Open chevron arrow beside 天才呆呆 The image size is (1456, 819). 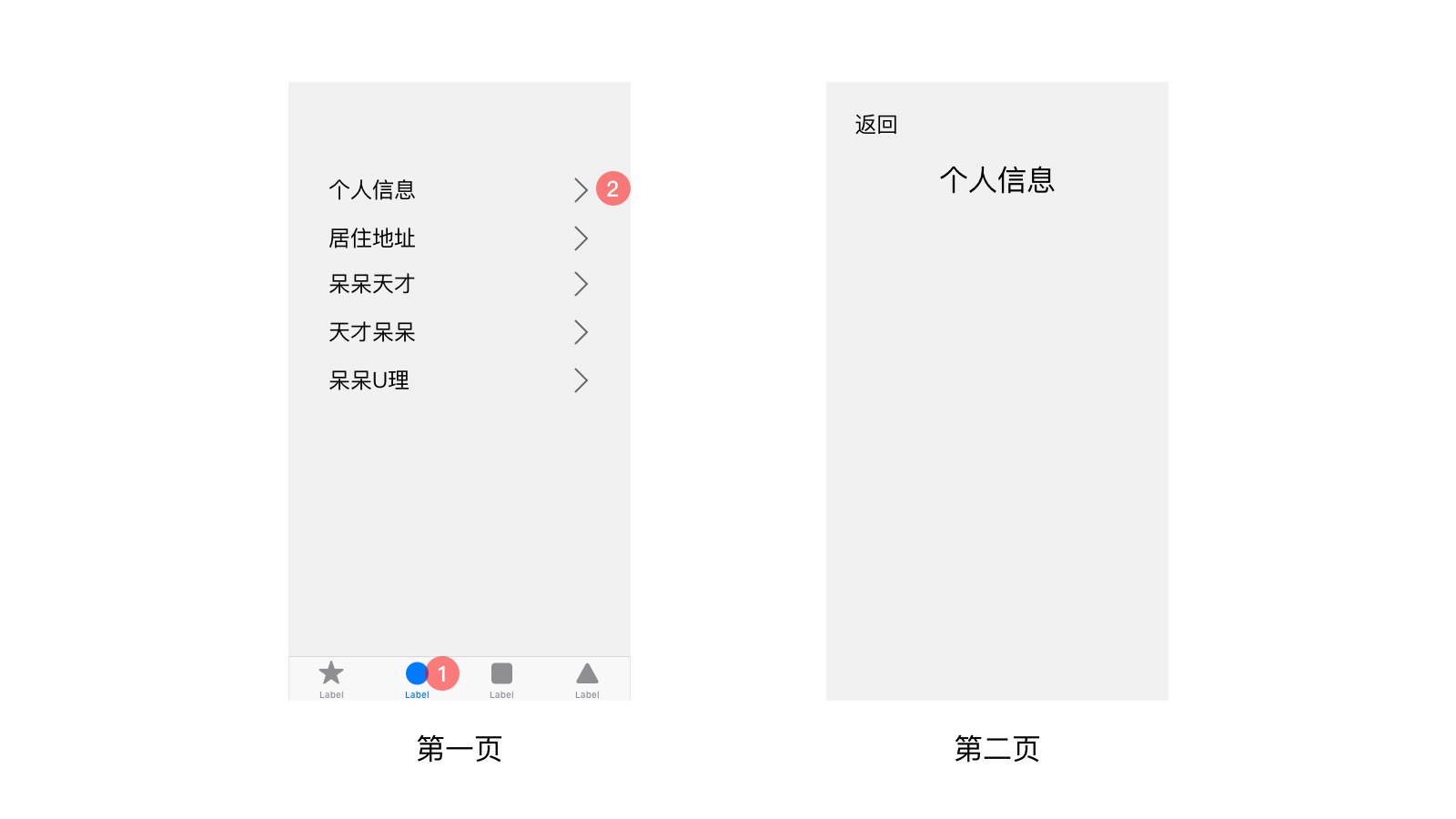click(581, 332)
